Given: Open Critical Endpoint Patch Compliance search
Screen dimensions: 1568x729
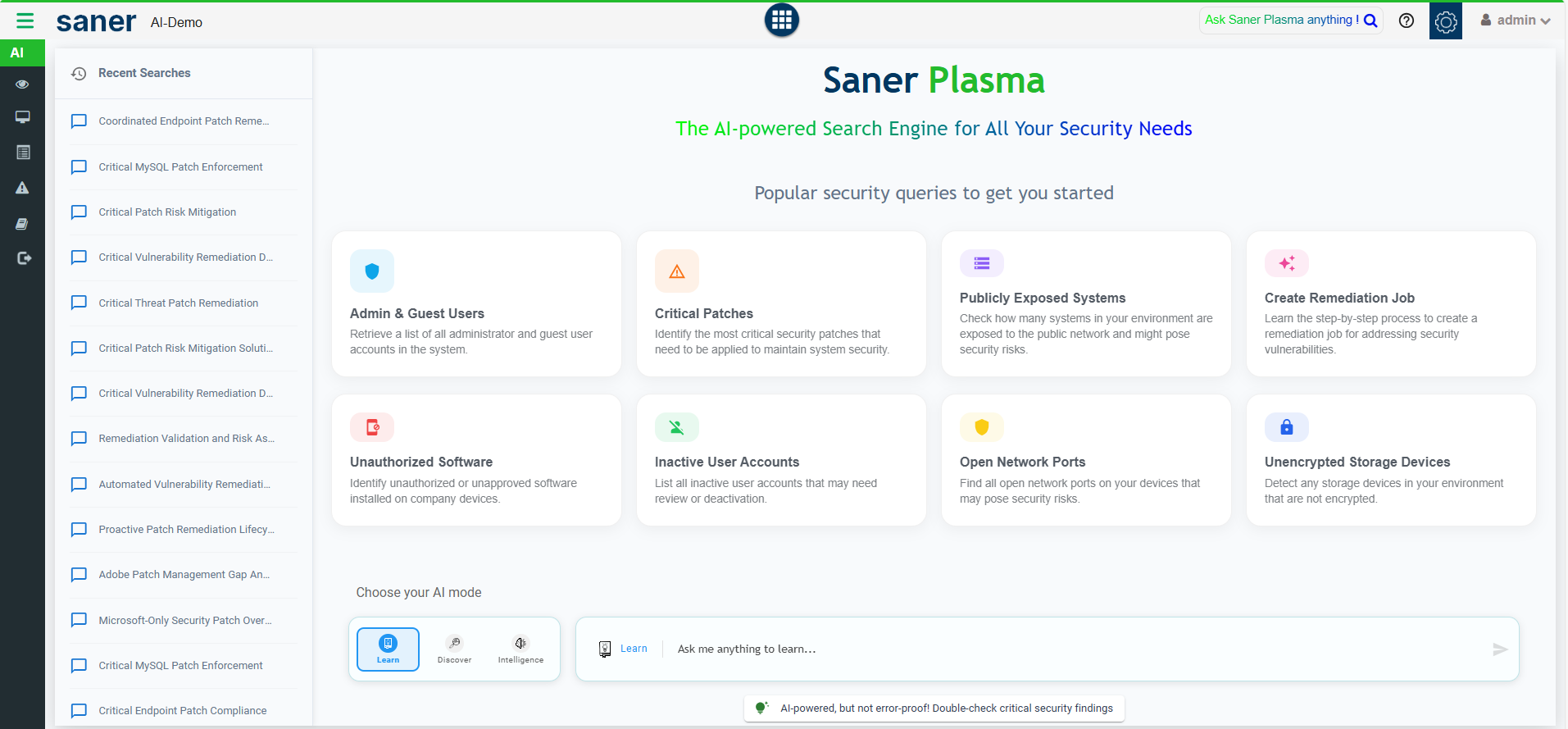Looking at the screenshot, I should [x=184, y=711].
